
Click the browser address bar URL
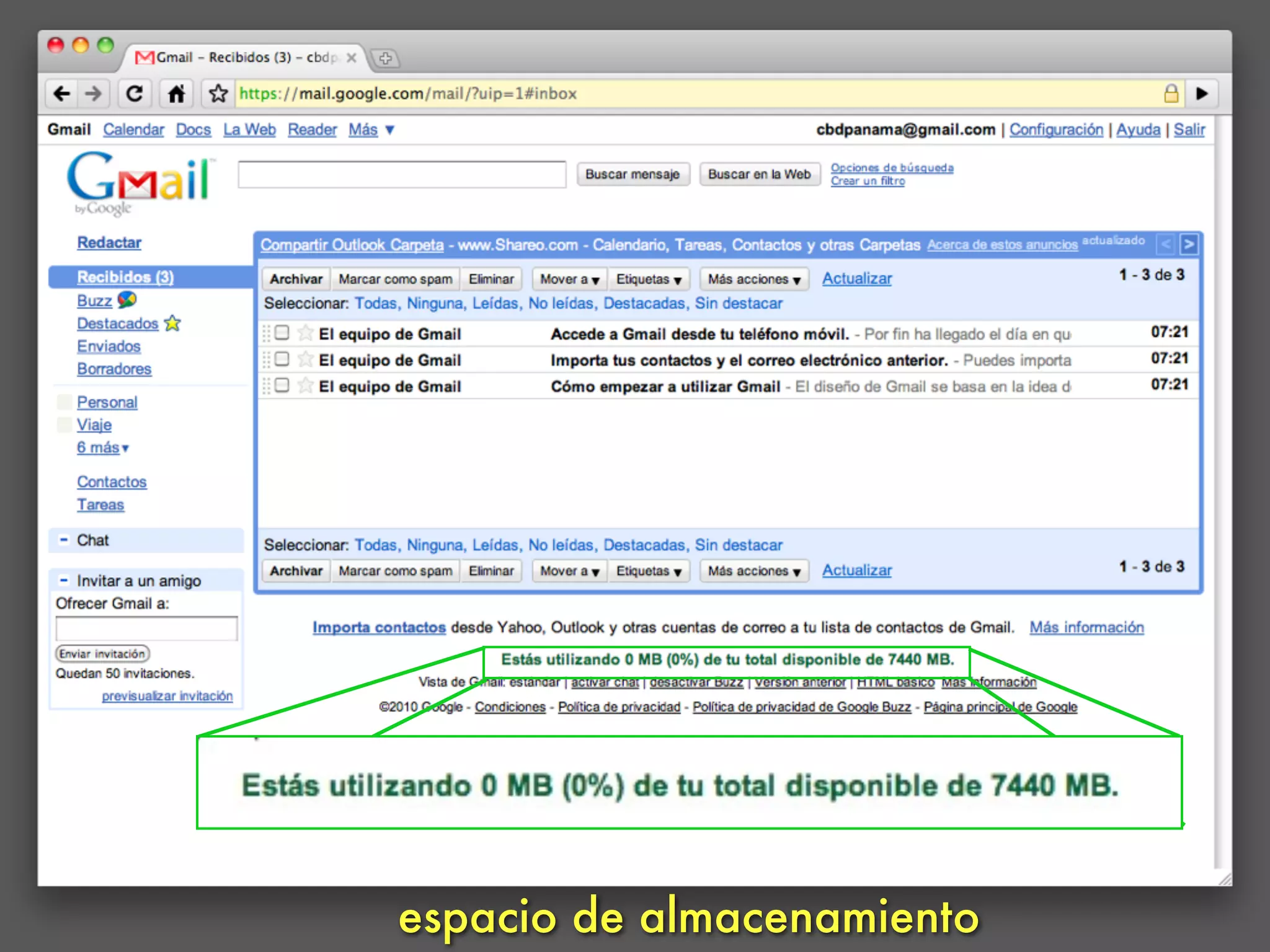[408, 94]
